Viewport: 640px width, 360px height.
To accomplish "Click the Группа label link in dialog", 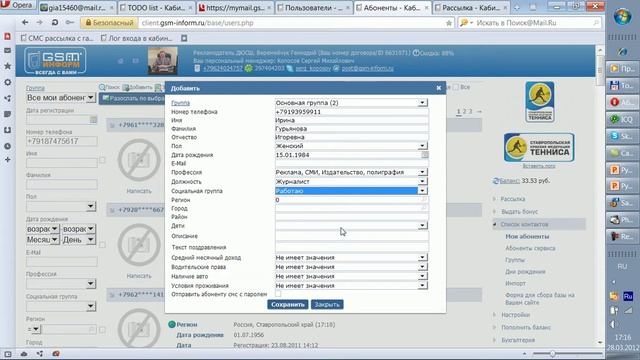I will (x=180, y=103).
